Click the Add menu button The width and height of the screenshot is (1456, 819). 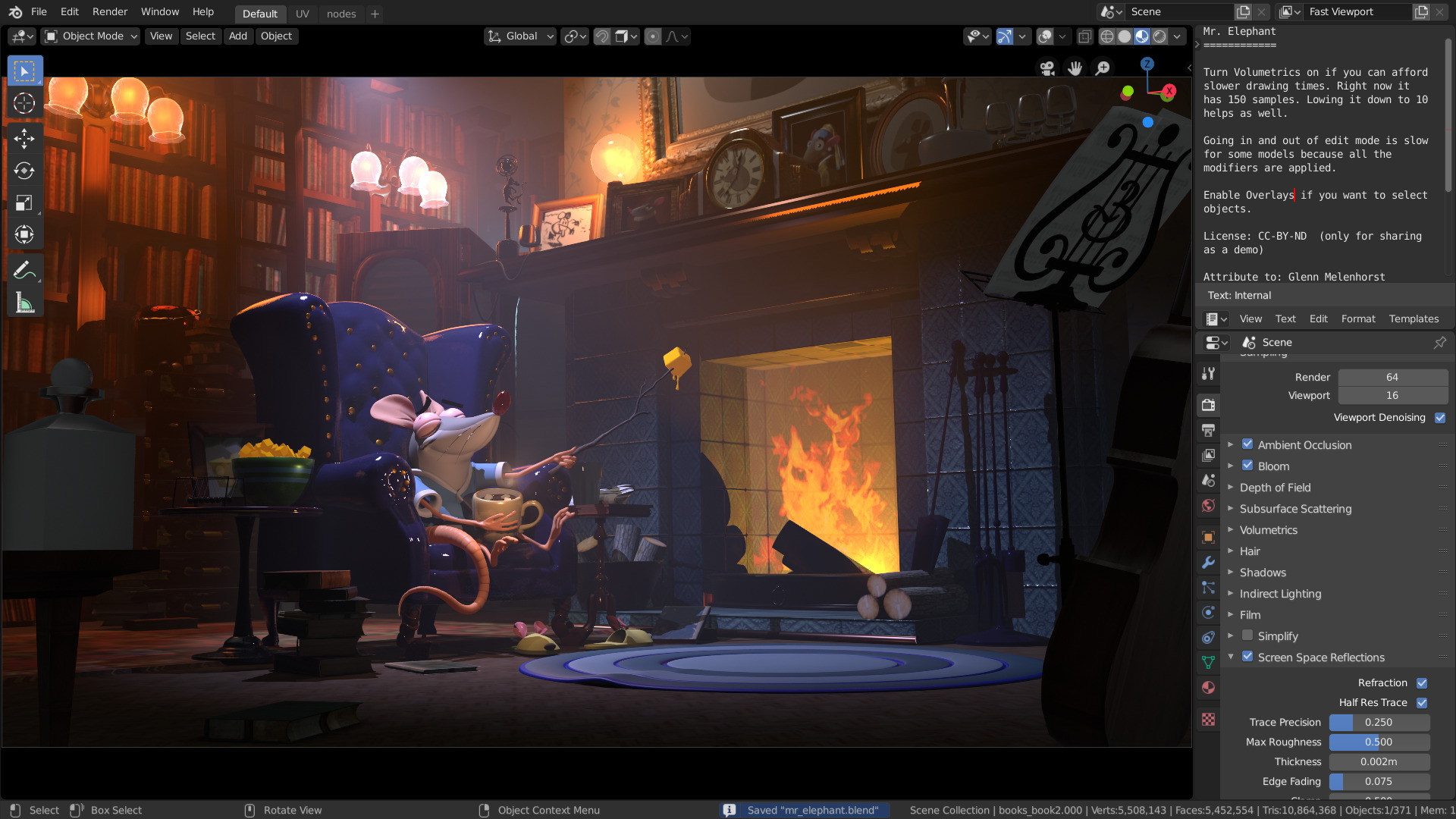[x=238, y=36]
